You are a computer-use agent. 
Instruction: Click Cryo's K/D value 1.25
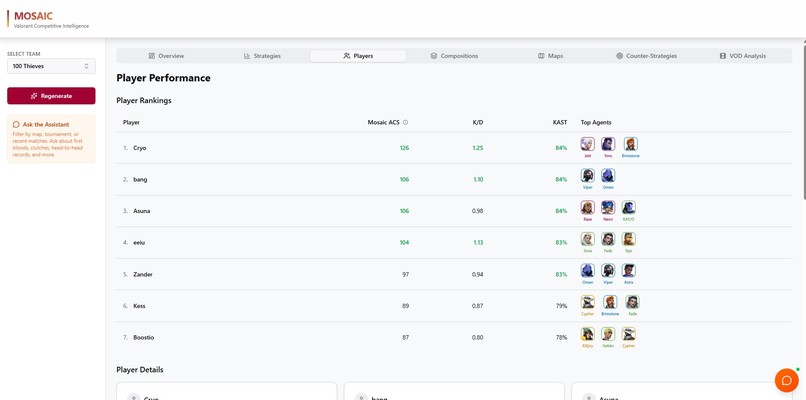[478, 148]
